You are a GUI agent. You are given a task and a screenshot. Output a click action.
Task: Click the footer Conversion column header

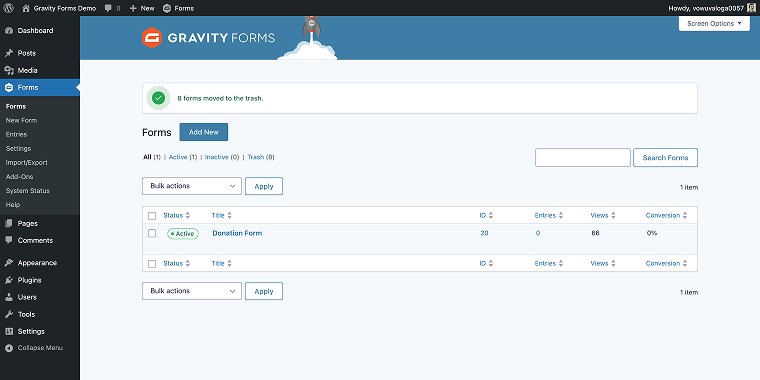[x=663, y=264]
